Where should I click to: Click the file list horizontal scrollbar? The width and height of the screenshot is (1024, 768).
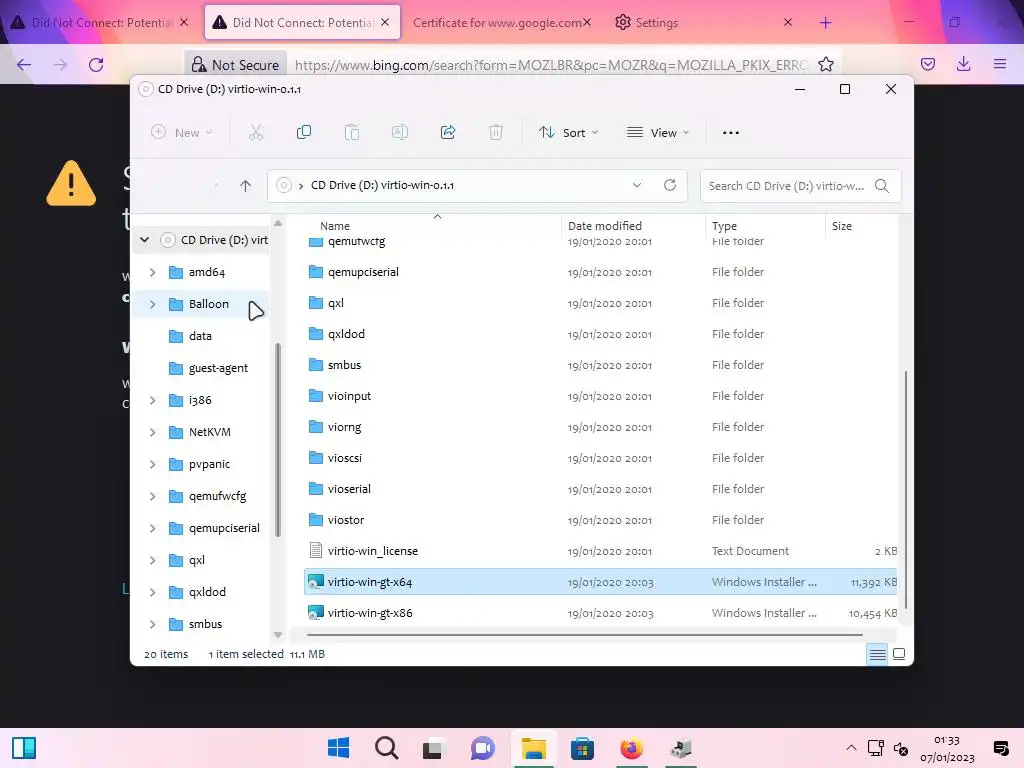584,634
